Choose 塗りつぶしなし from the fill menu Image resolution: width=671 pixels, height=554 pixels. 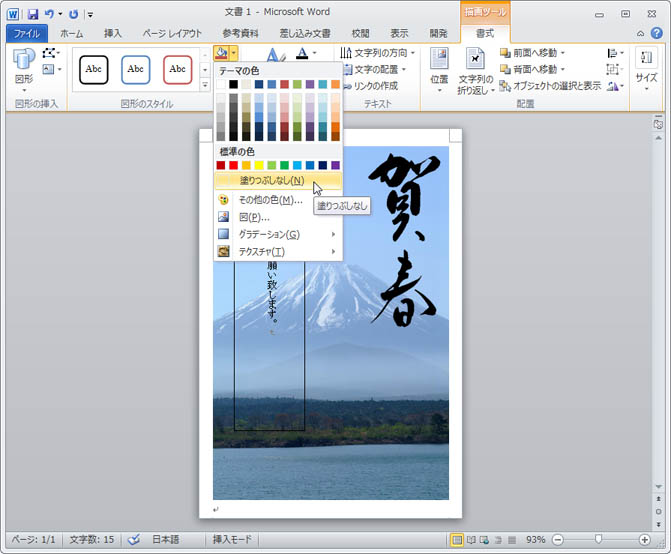click(x=272, y=181)
